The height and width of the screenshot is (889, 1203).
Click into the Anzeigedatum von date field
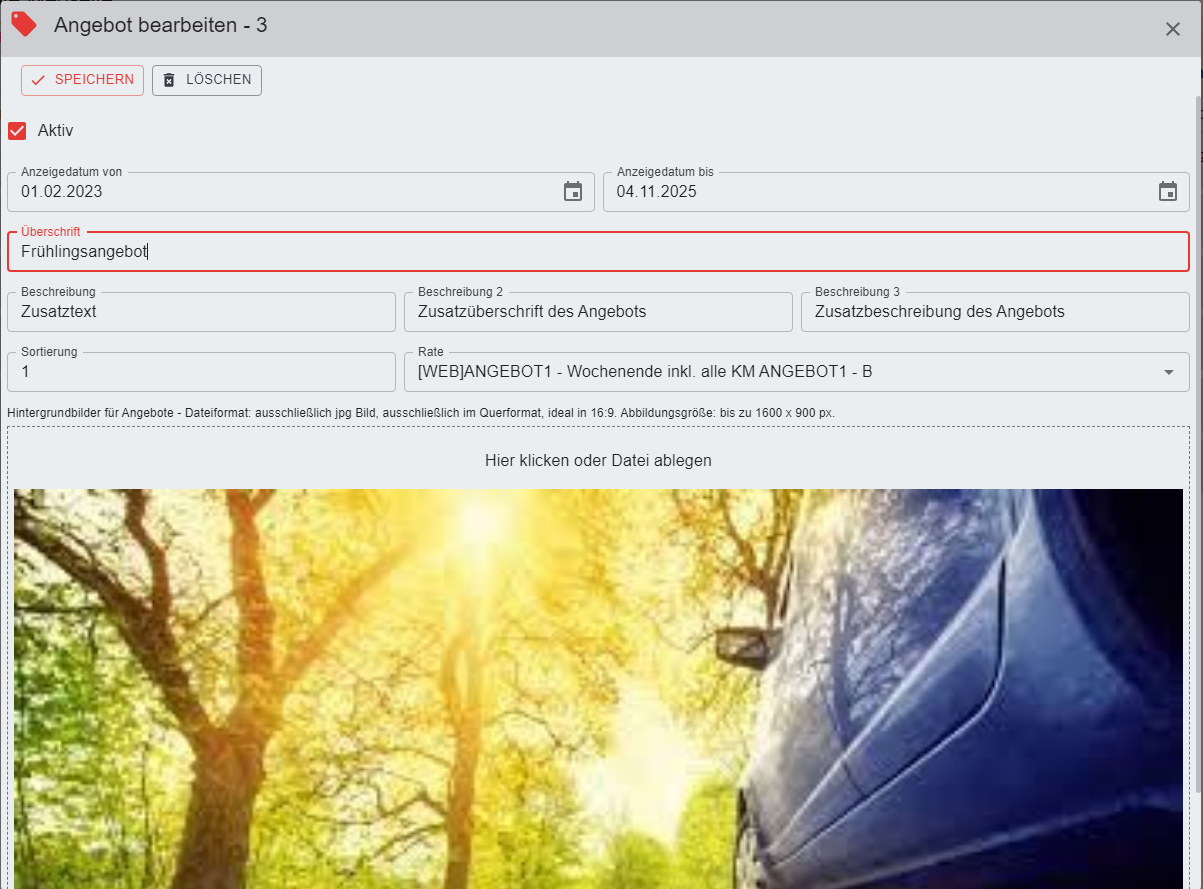(280, 192)
